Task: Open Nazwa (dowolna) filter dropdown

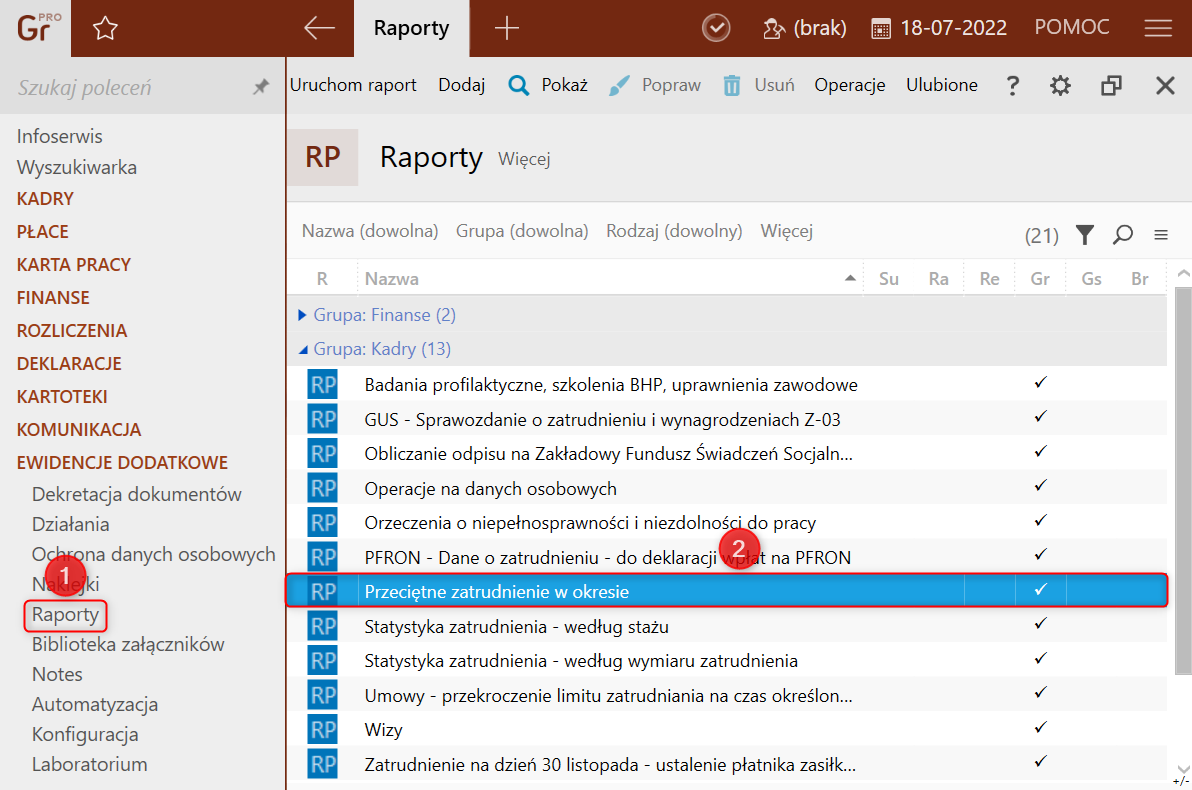Action: point(369,231)
